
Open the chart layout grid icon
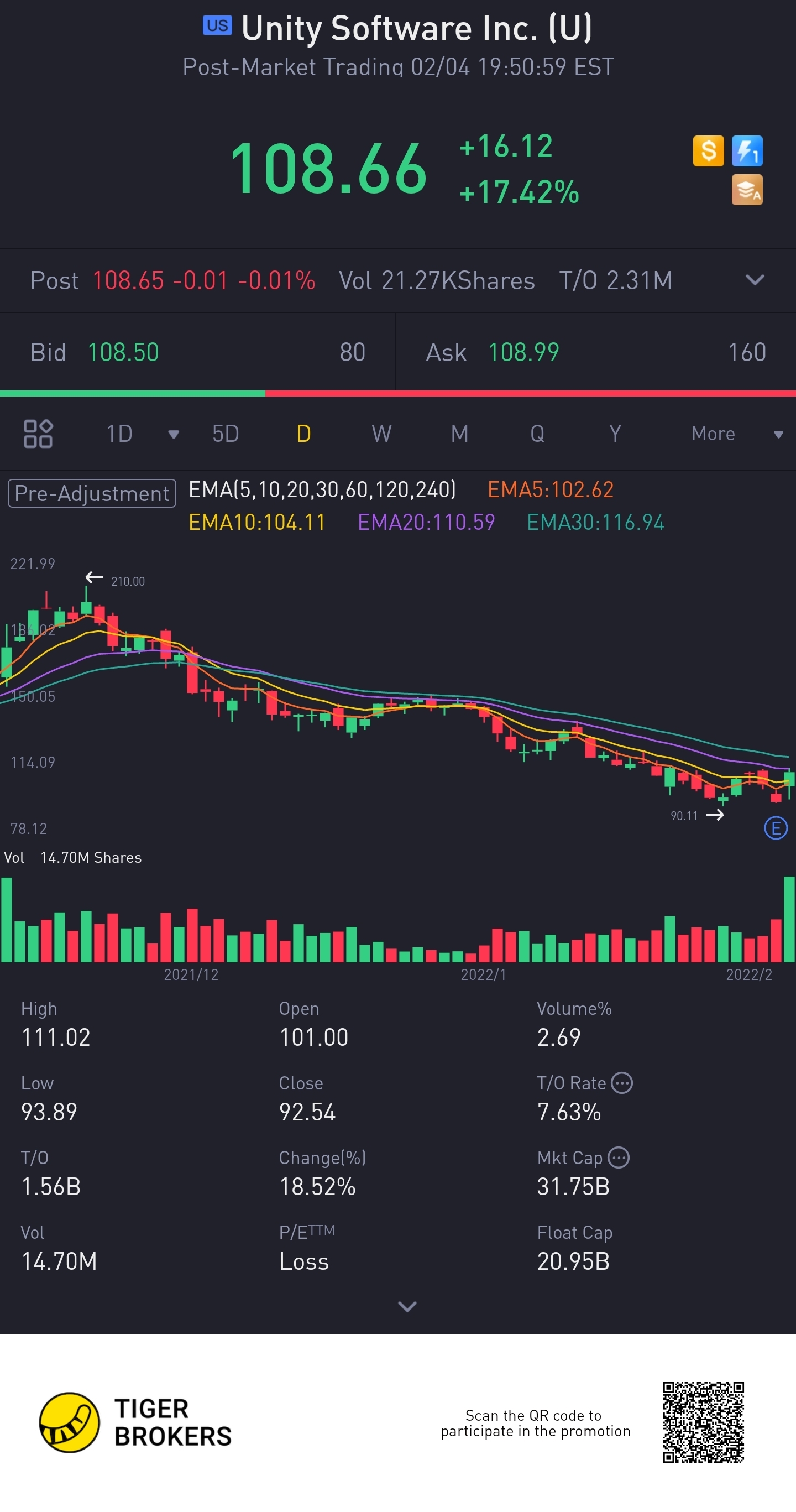pyautogui.click(x=38, y=434)
